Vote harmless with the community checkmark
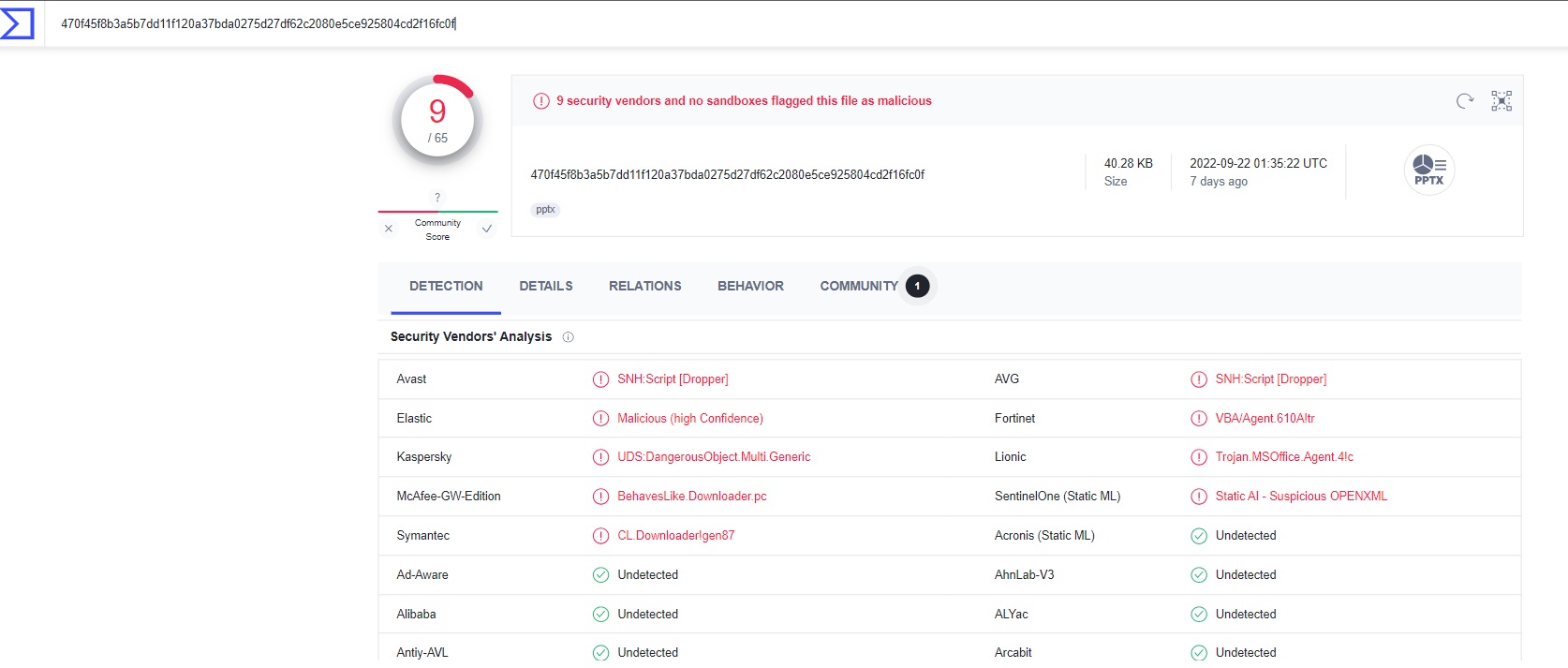 click(x=487, y=229)
